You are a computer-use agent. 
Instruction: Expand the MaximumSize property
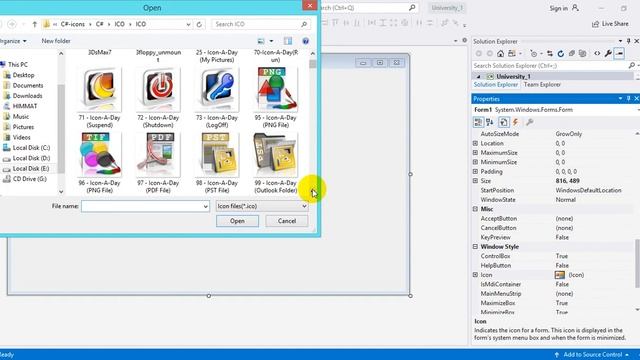(x=475, y=153)
